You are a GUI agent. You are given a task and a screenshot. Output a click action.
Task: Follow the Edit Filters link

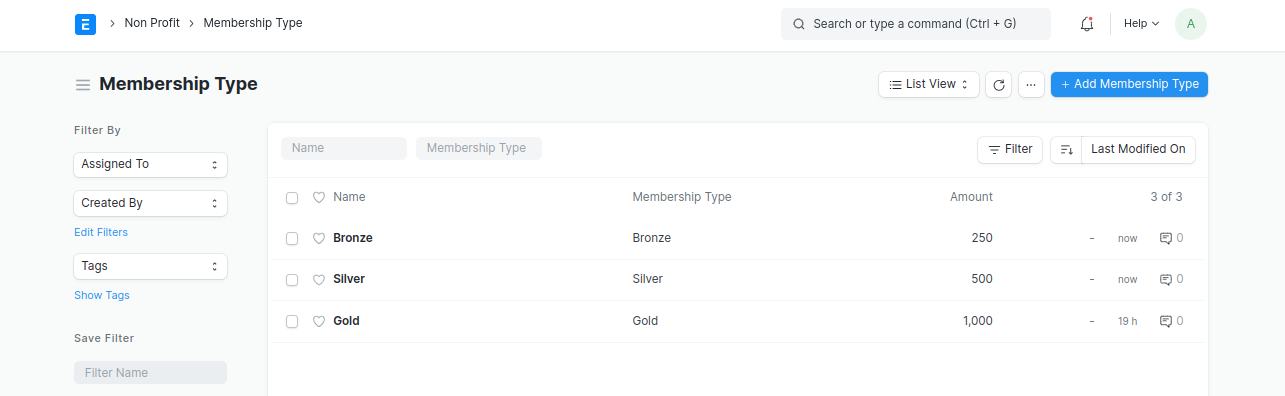101,232
